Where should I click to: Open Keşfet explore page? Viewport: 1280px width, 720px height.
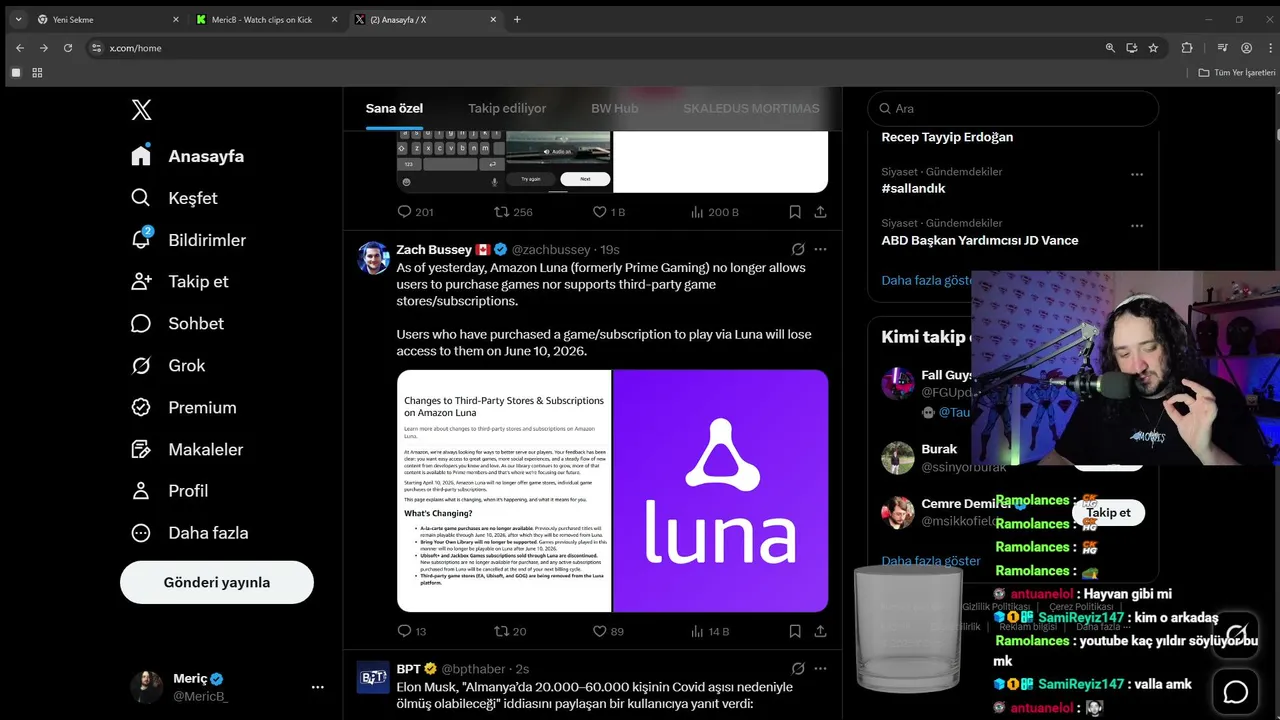click(x=174, y=198)
